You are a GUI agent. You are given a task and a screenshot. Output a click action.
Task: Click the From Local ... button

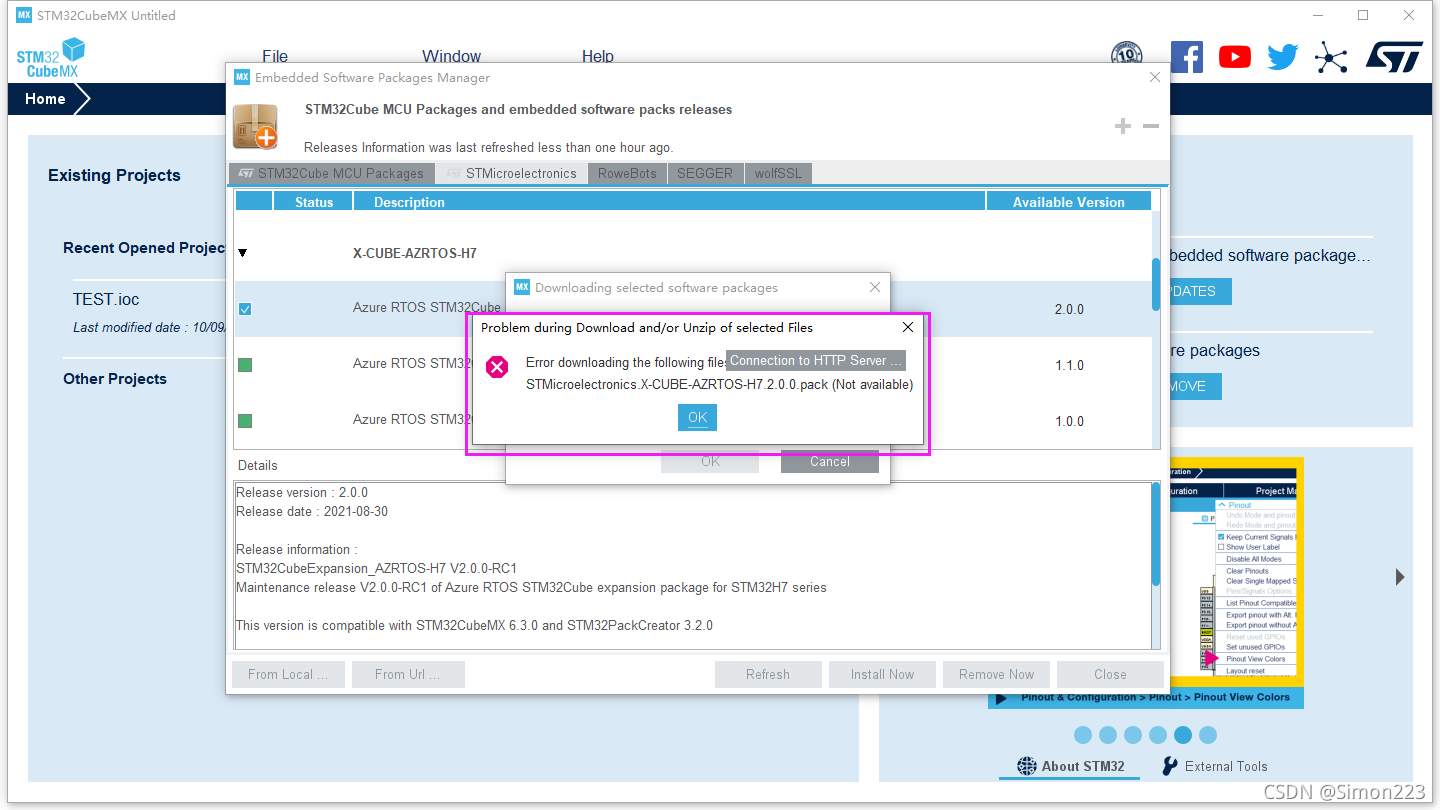288,674
